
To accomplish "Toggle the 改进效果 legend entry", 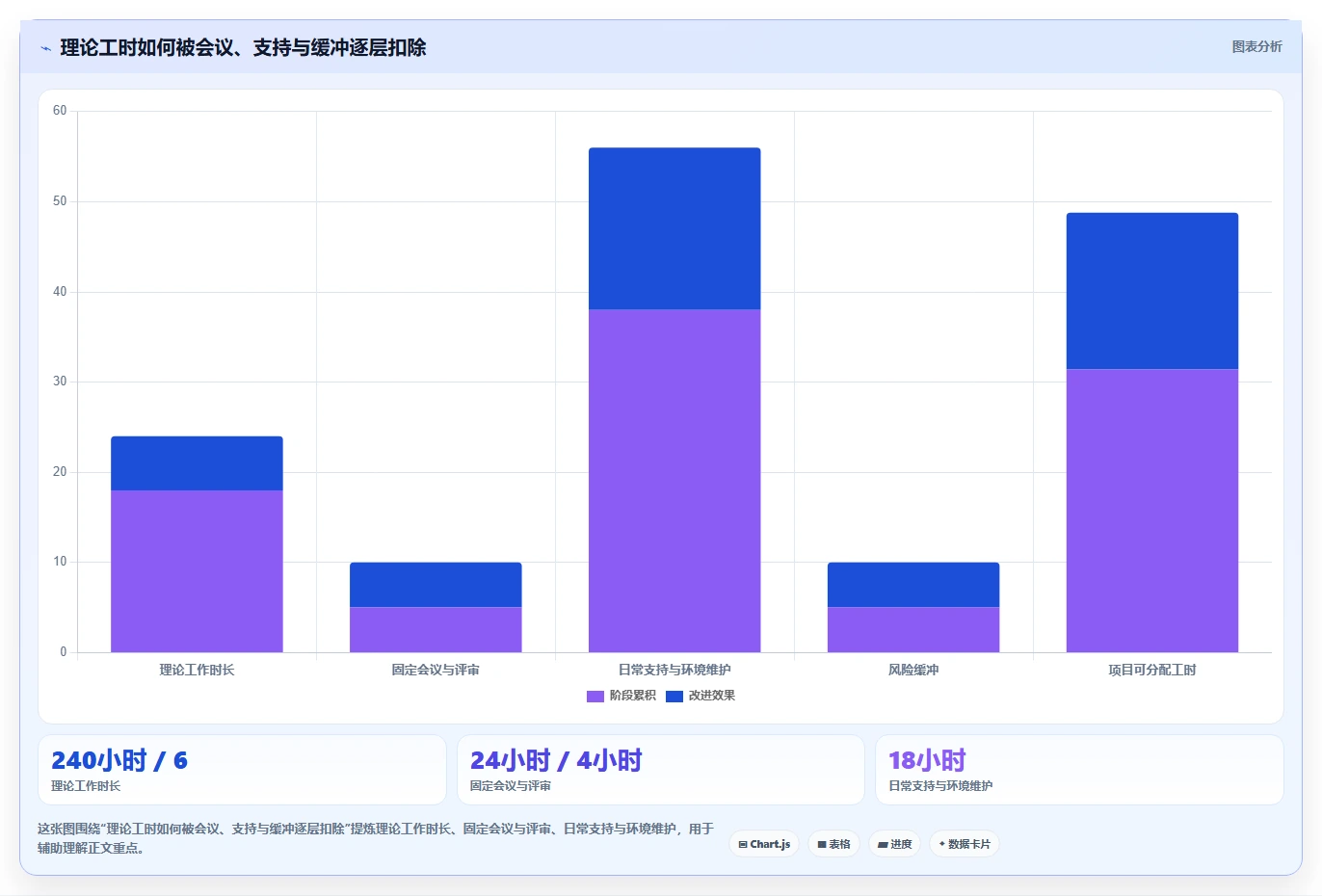I will [x=701, y=696].
